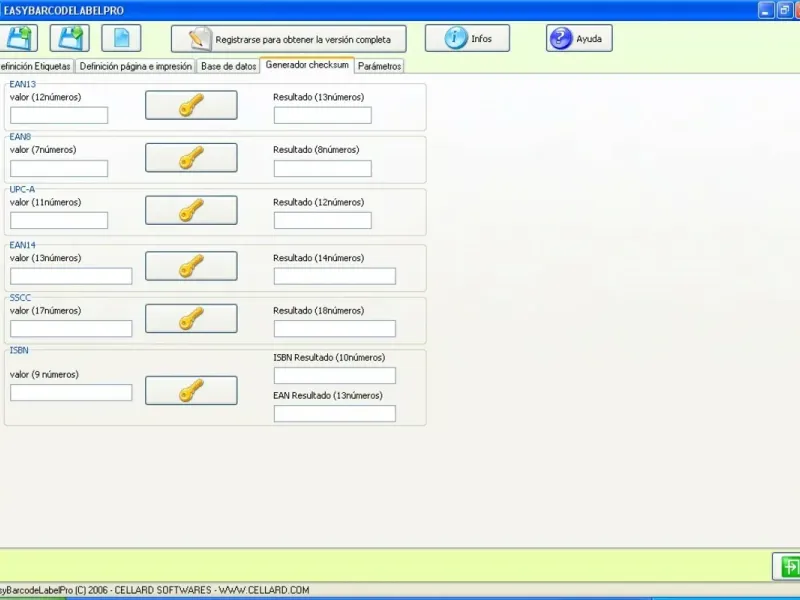Viewport: 800px width, 600px height.
Task: Focus the EAN14 valor (13números) field
Action: click(x=71, y=276)
